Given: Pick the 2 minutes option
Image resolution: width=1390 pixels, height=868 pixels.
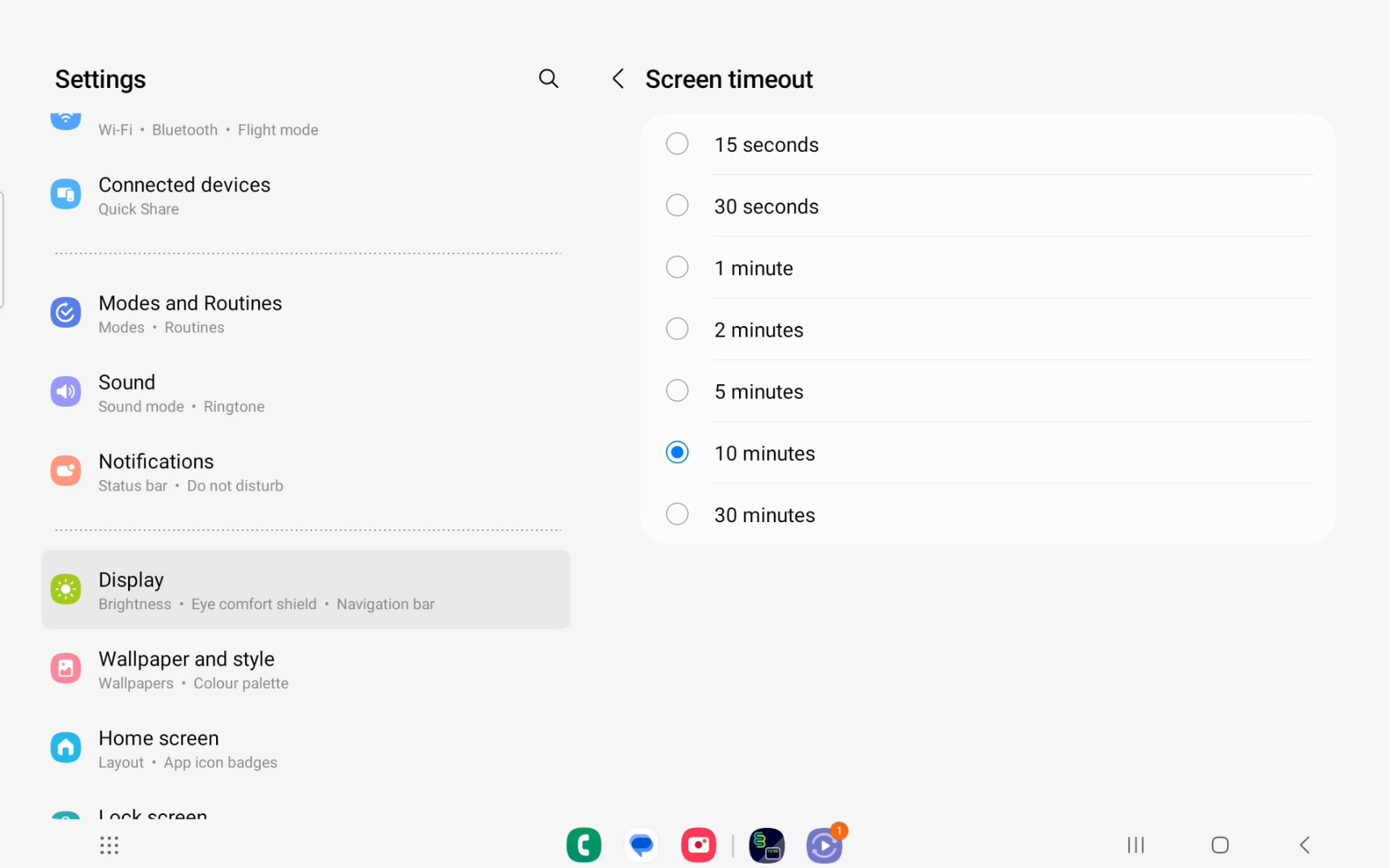Looking at the screenshot, I should coord(677,329).
